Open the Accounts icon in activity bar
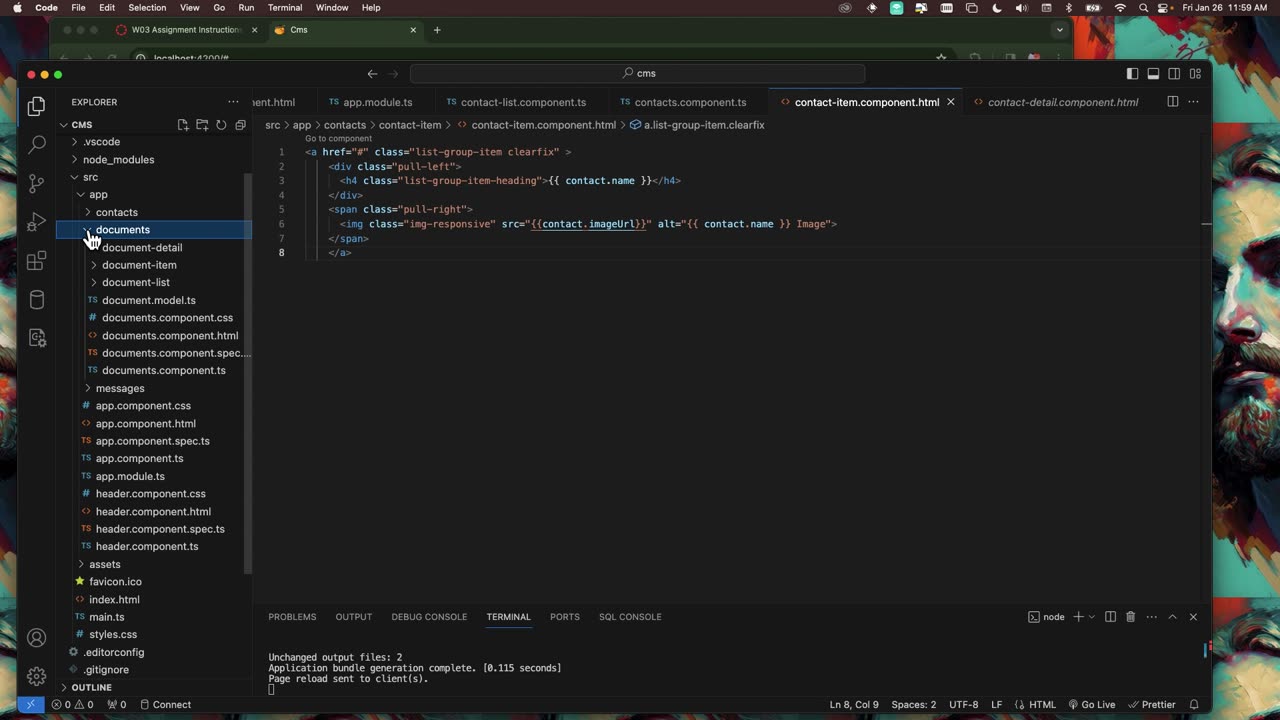This screenshot has height=720, width=1280. [x=37, y=638]
